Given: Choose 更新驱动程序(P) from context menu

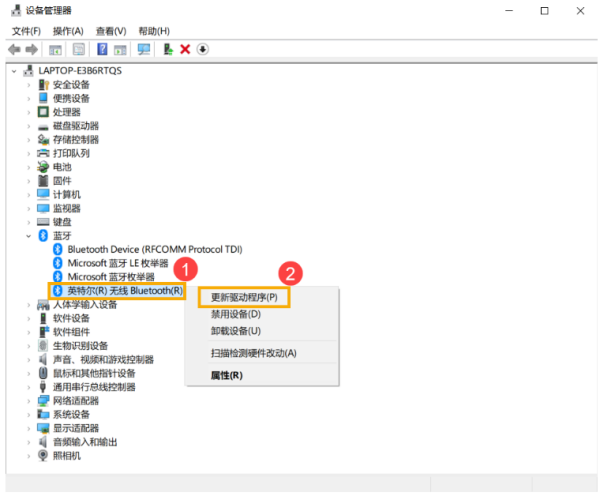Looking at the screenshot, I should [244, 297].
